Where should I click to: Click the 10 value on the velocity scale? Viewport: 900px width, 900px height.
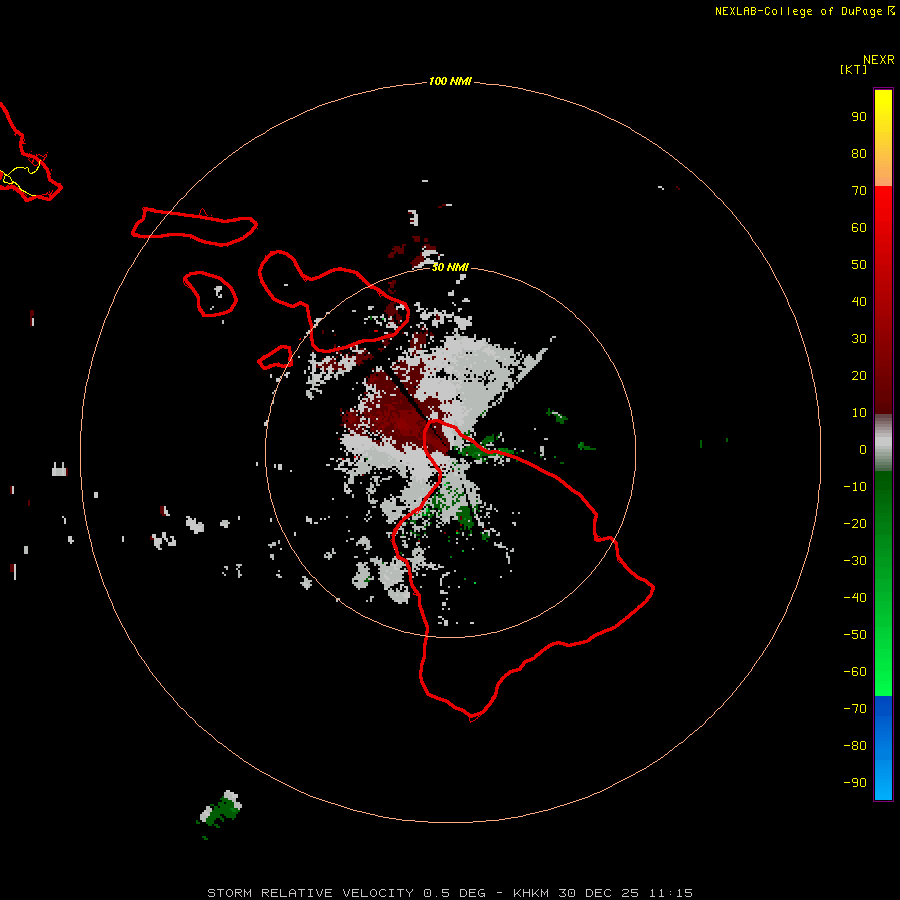[859, 413]
